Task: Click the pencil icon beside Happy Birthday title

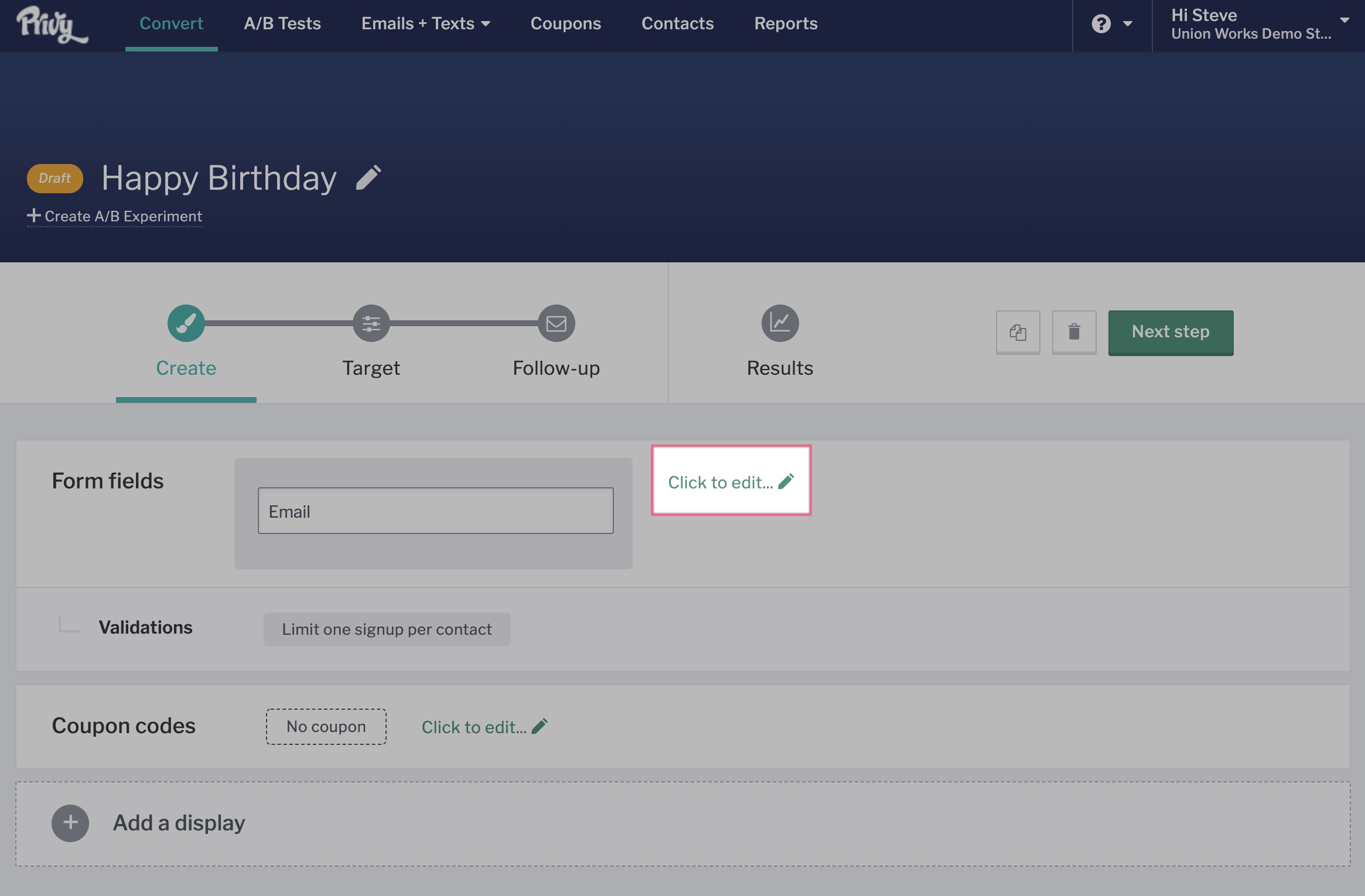Action: [x=368, y=178]
